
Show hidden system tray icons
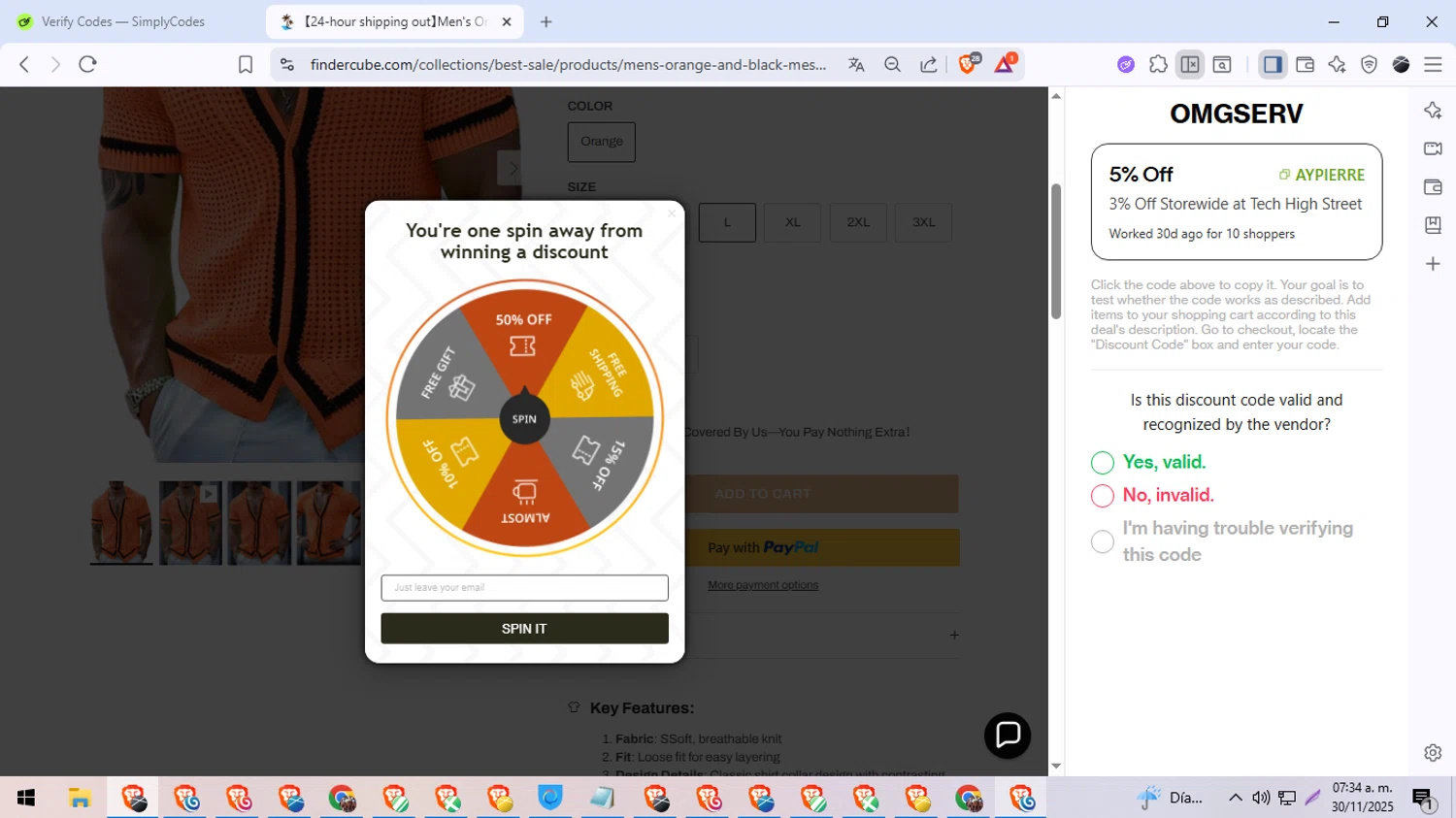[x=1235, y=798]
